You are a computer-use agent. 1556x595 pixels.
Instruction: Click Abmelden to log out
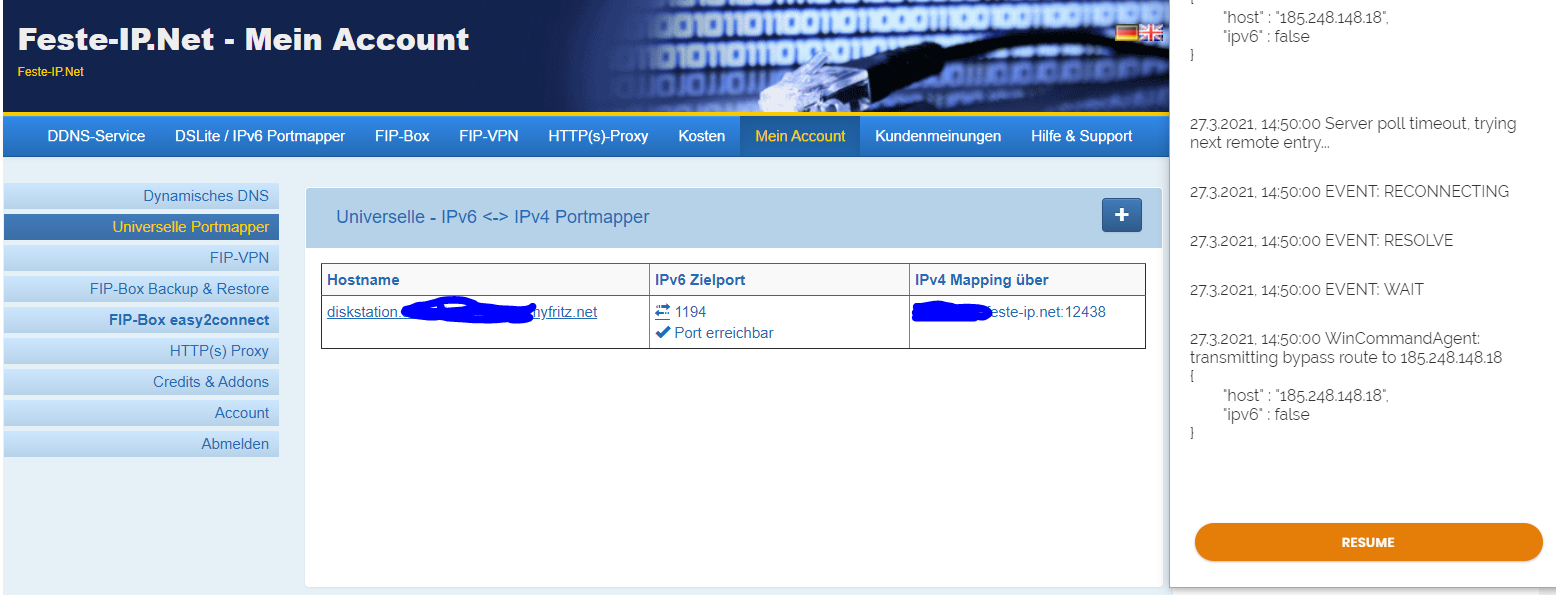click(235, 444)
